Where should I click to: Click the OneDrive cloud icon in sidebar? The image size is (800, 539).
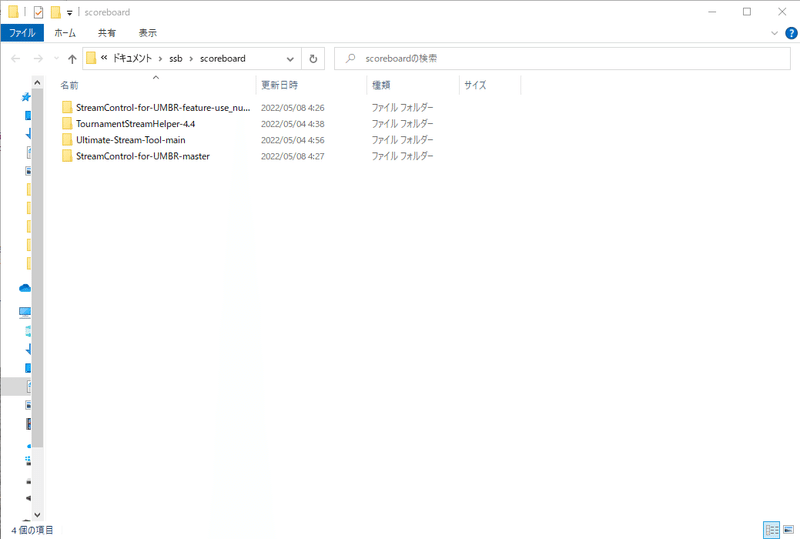[24, 288]
